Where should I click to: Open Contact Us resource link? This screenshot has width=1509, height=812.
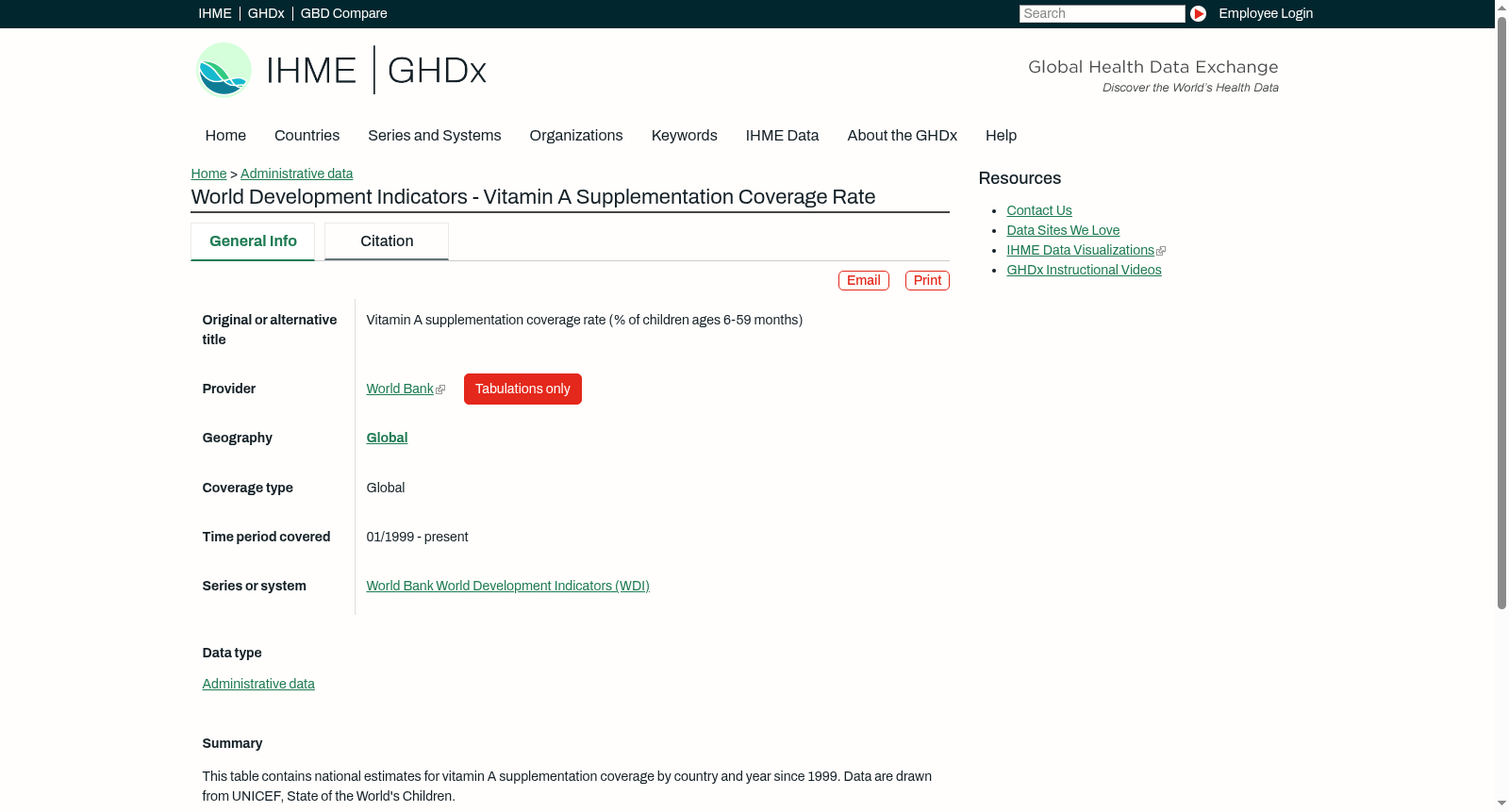1039,210
